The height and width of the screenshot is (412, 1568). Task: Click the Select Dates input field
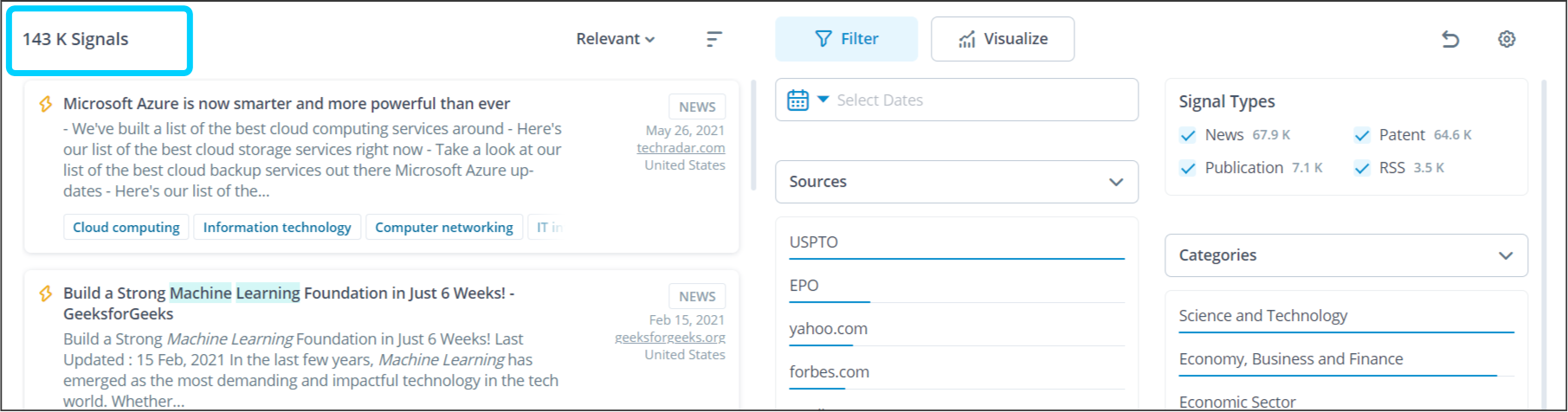(x=978, y=100)
